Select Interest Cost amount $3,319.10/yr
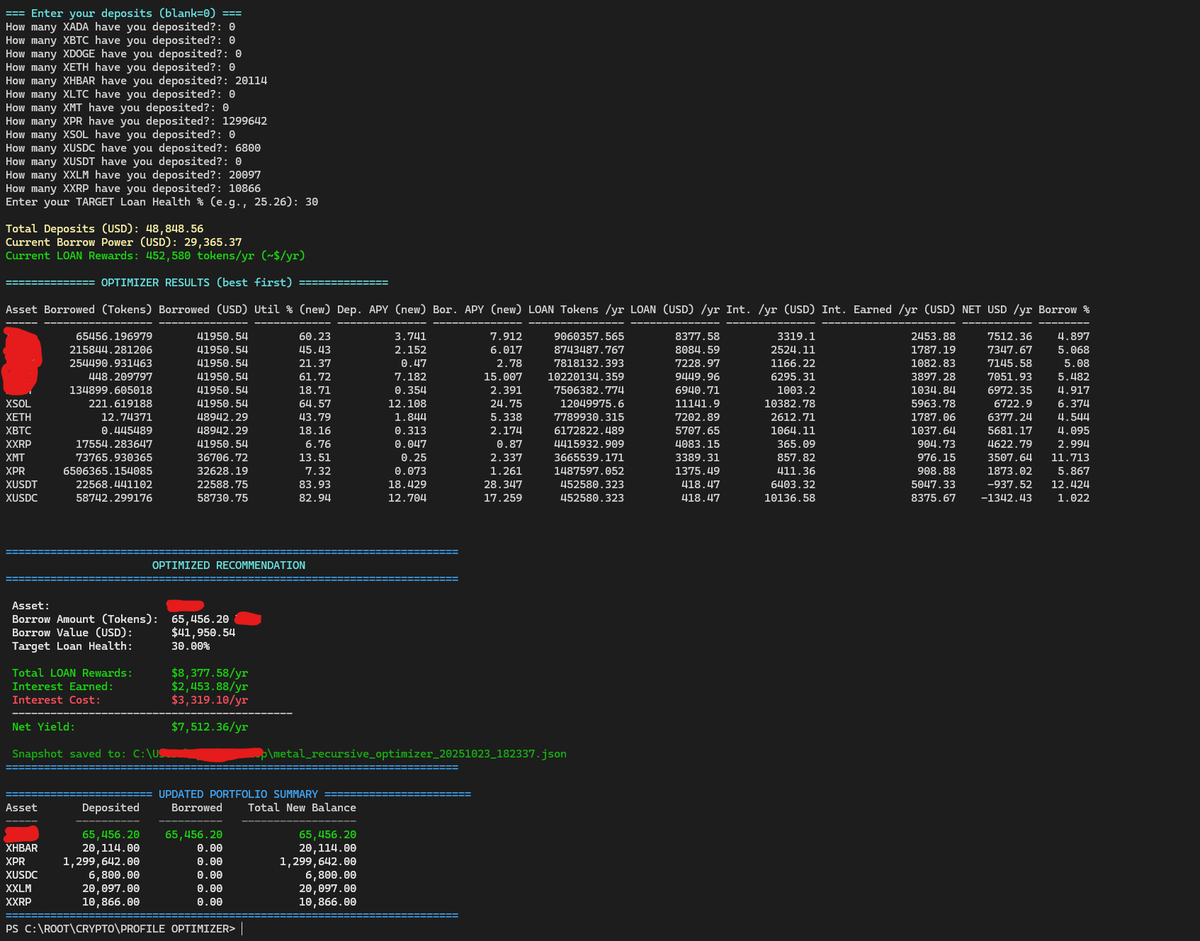The height and width of the screenshot is (941, 1200). tap(210, 700)
